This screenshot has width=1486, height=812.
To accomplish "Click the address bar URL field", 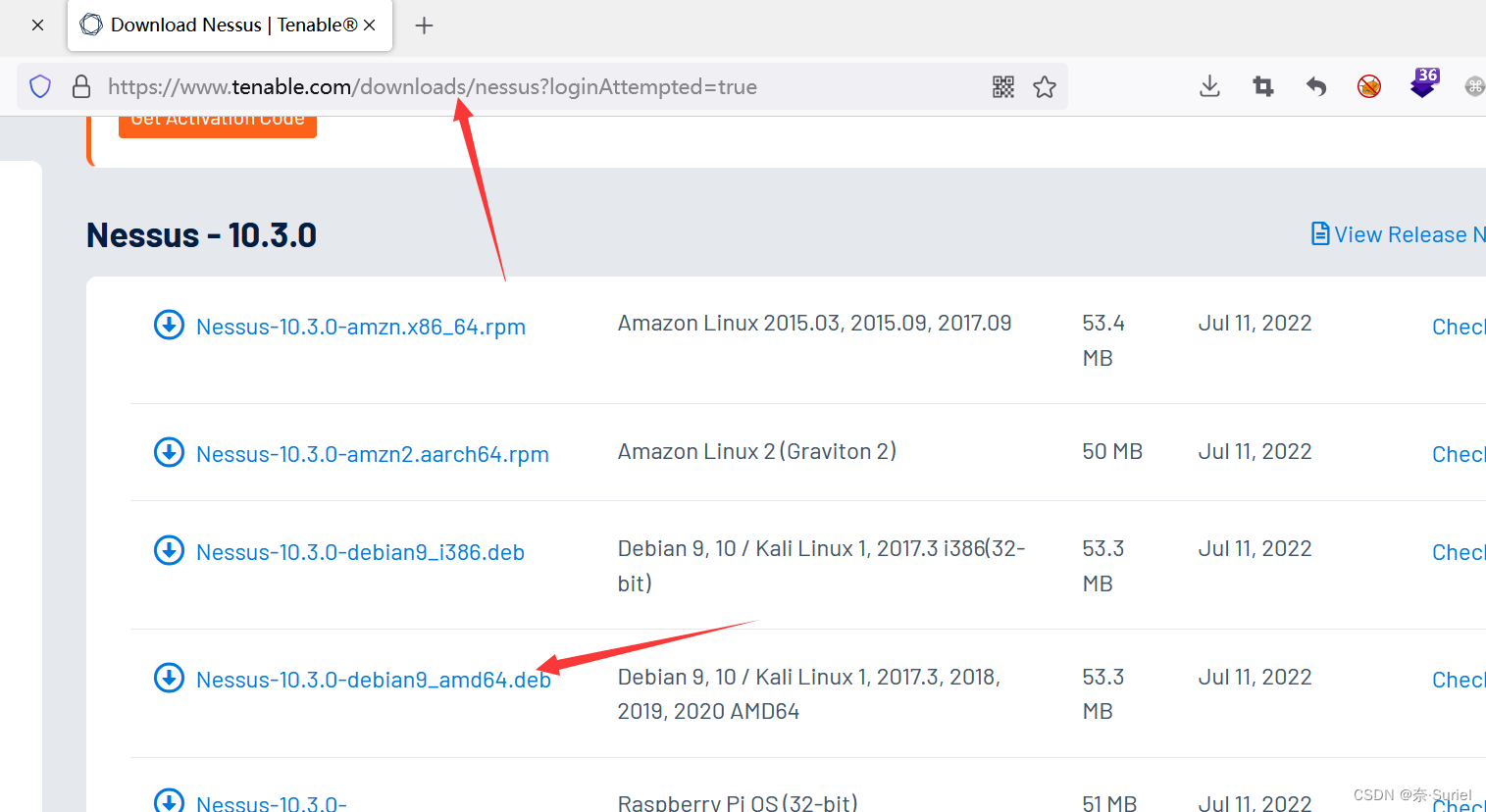I will 541,86.
